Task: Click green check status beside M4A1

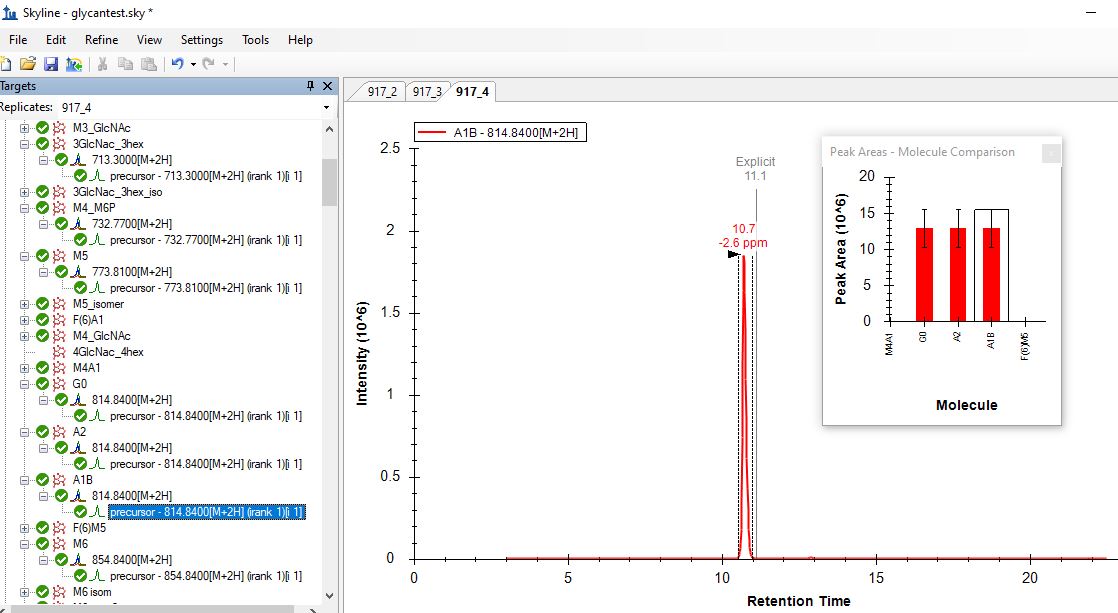Action: 42,368
